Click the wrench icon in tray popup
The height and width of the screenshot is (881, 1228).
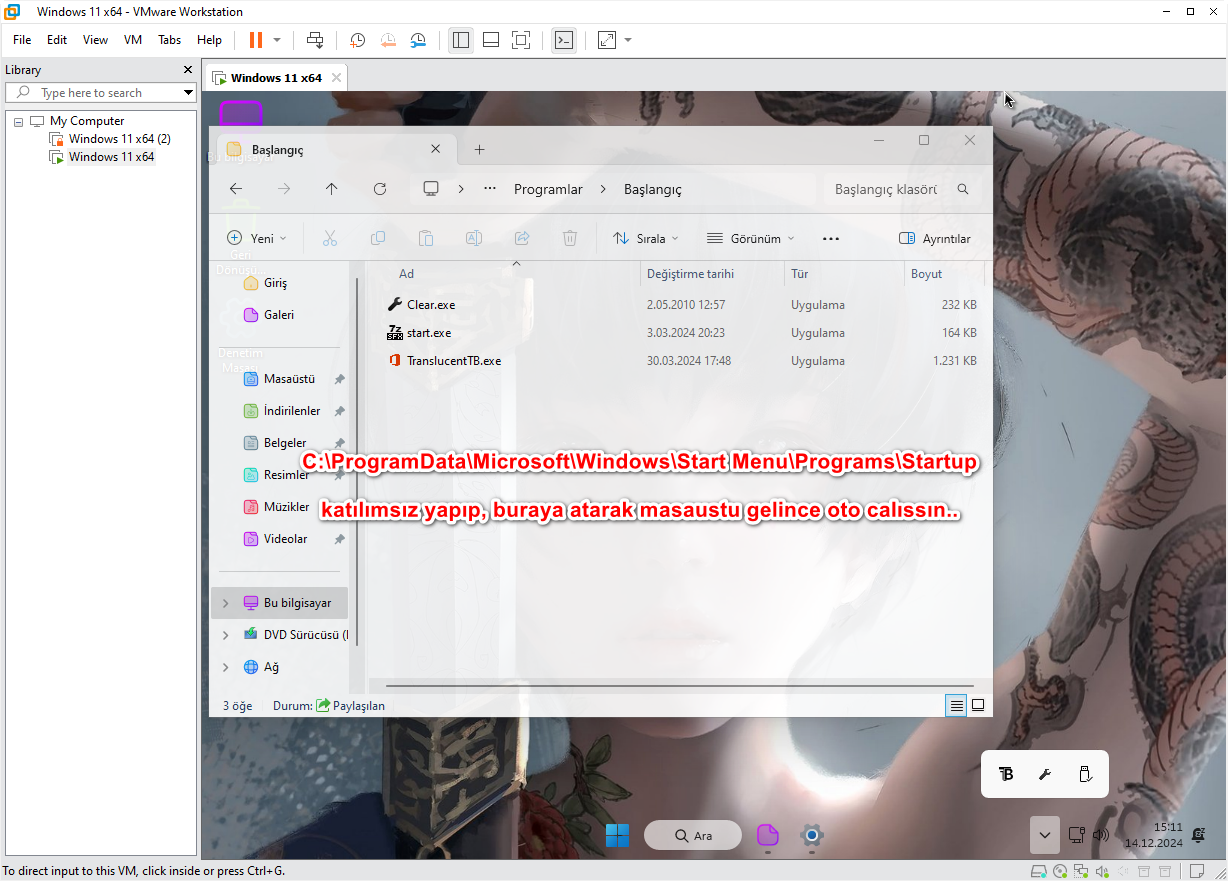click(x=1045, y=774)
